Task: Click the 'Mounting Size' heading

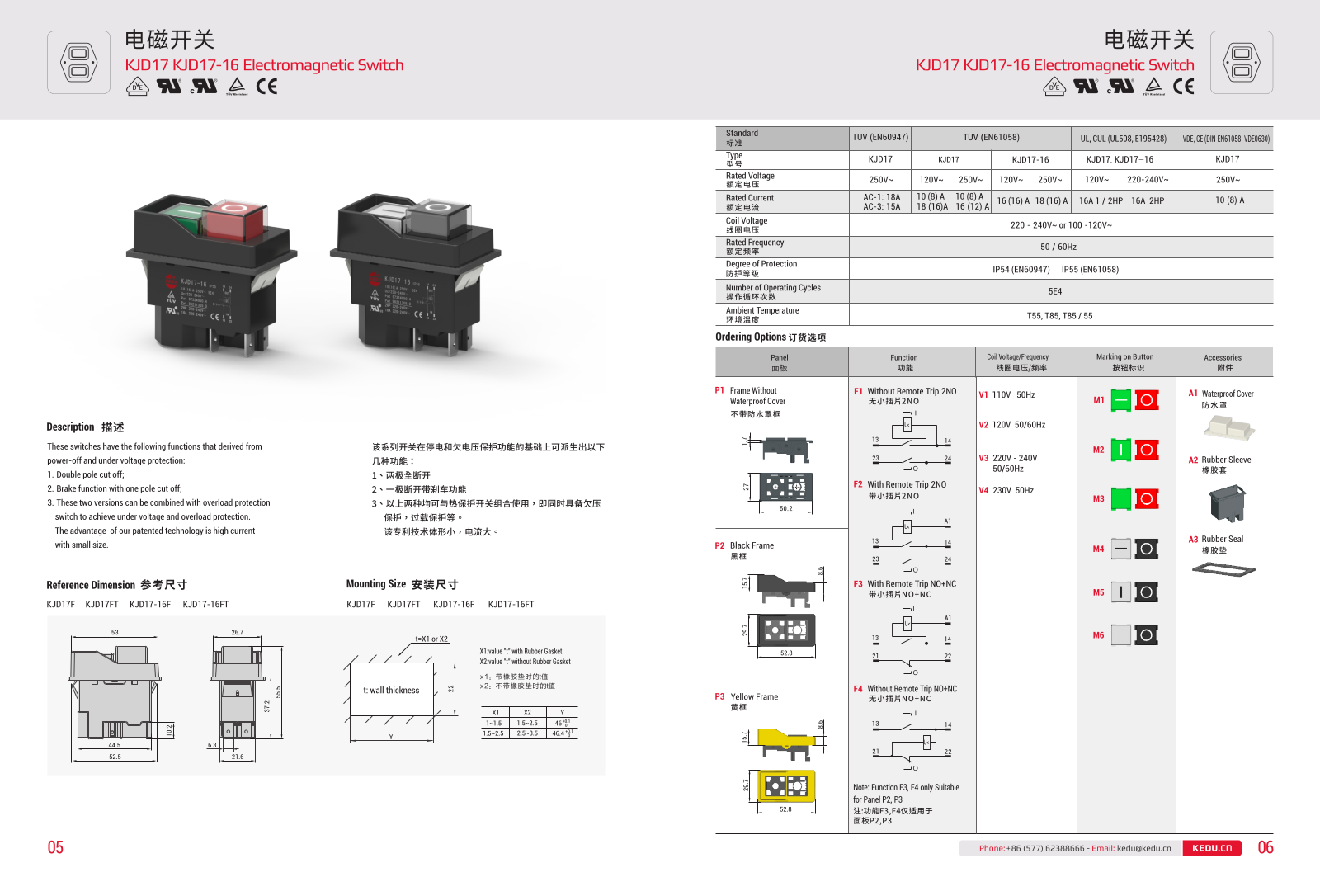Action: pyautogui.click(x=402, y=584)
